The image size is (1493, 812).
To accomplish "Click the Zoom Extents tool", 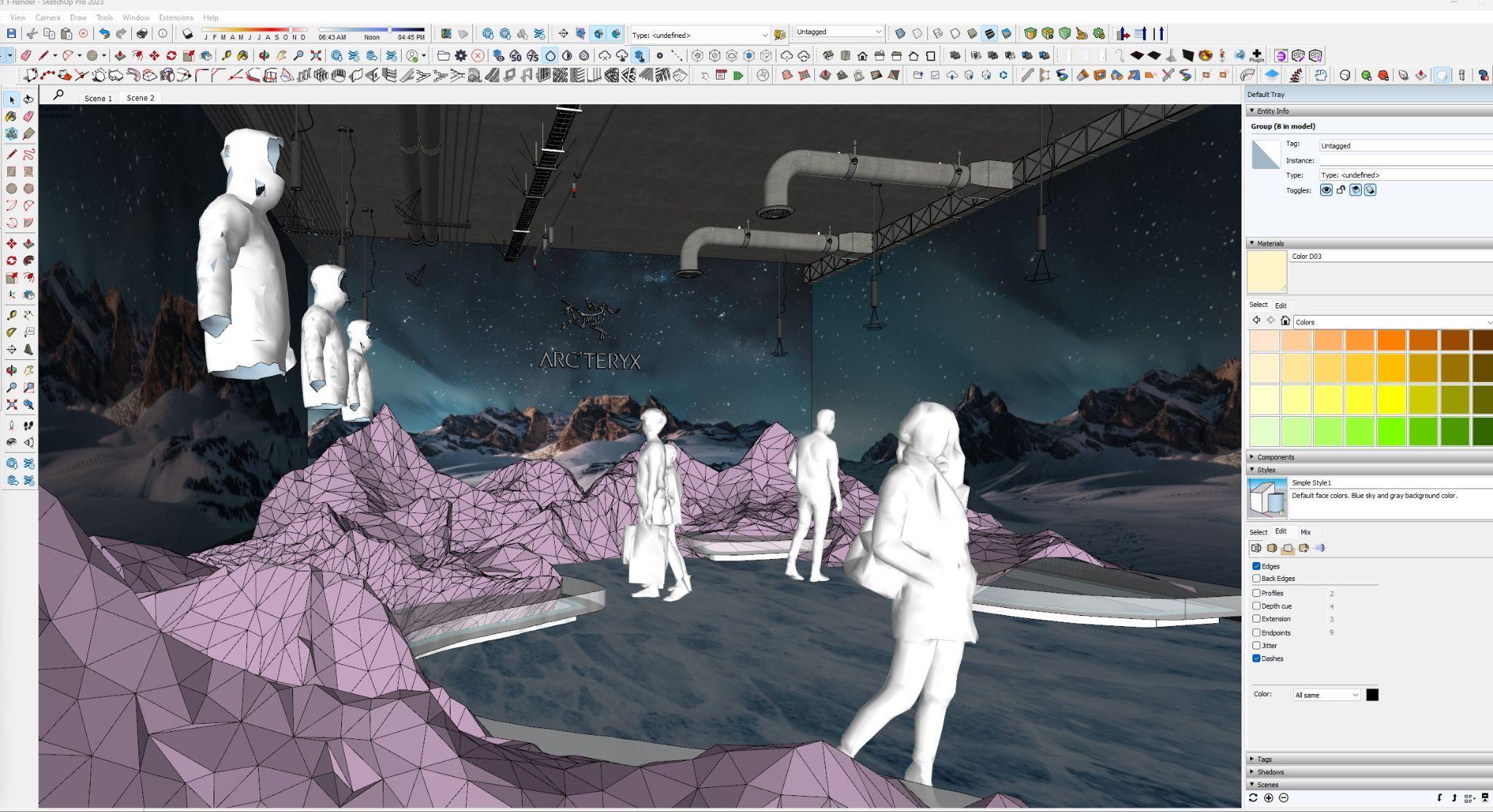I will coord(11,405).
